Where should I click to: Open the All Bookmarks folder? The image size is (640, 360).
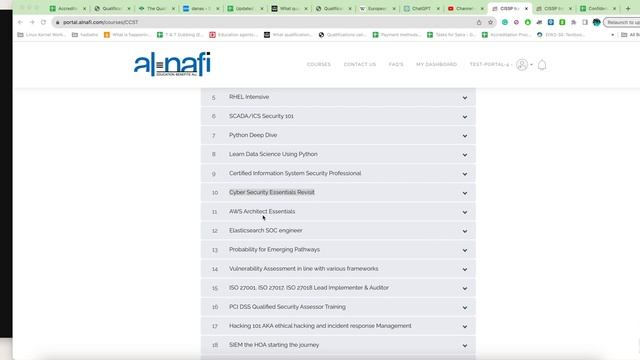630,35
